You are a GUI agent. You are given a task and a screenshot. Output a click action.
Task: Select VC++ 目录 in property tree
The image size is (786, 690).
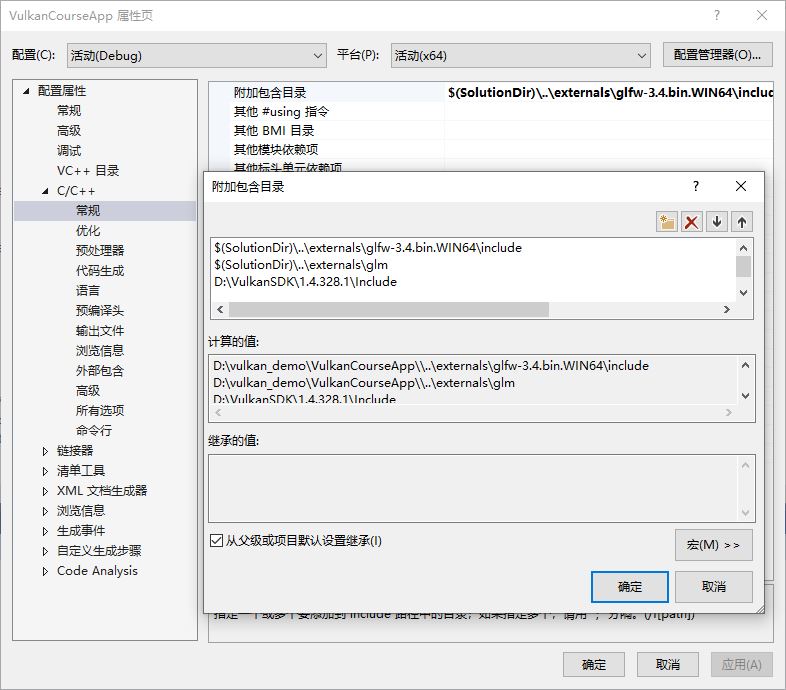88,171
